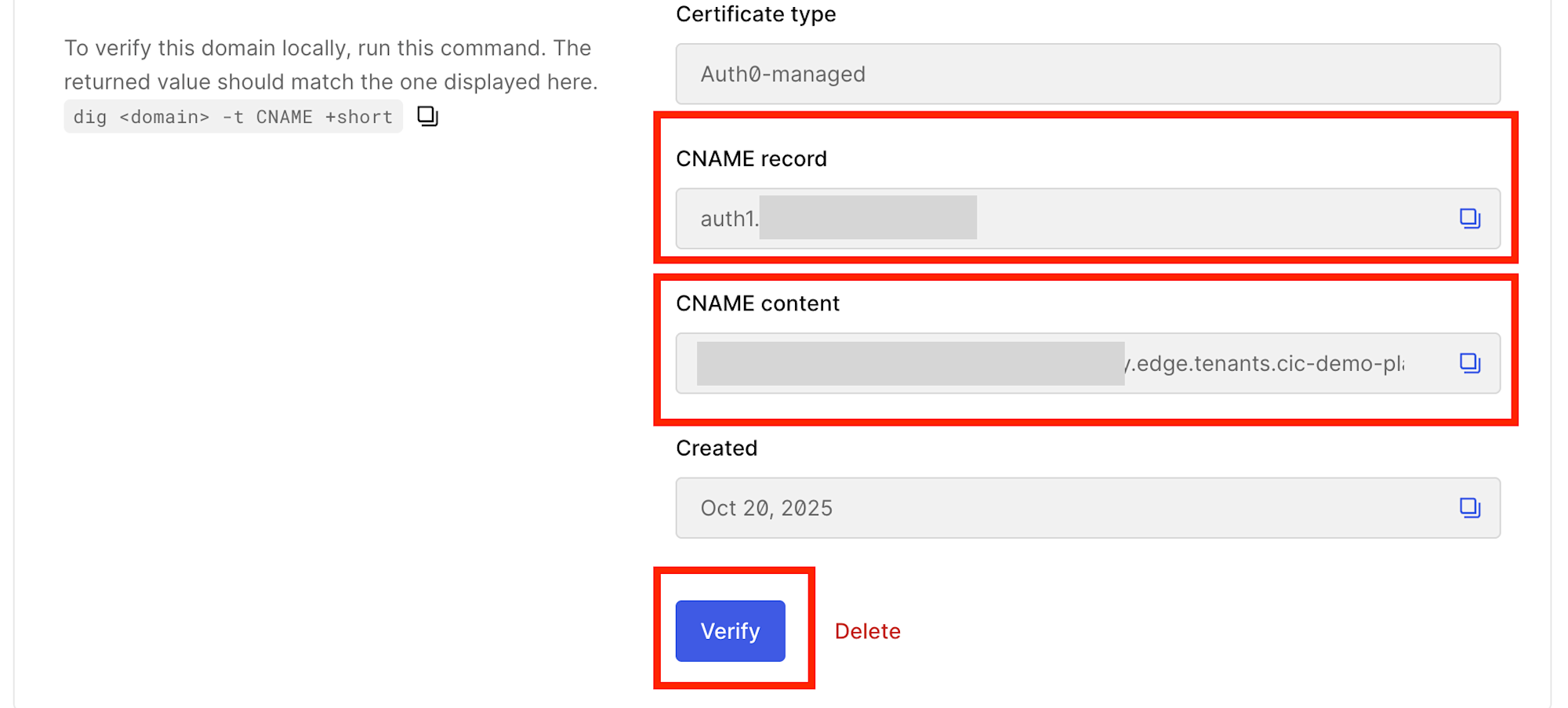Click the dig CNAME command snippet
The width and height of the screenshot is (1568, 708).
click(233, 117)
